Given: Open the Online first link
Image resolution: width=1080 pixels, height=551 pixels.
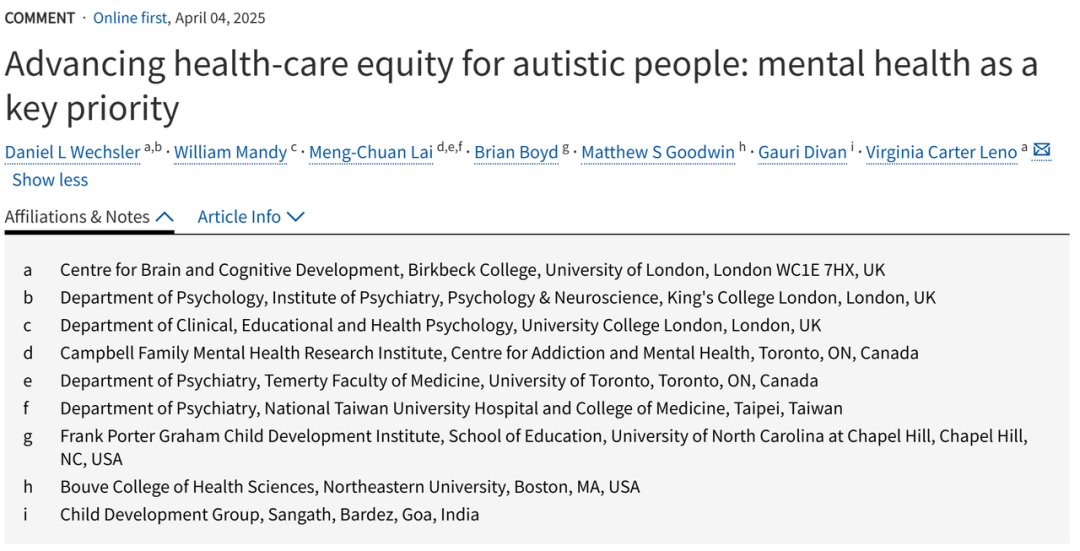Looking at the screenshot, I should [129, 18].
